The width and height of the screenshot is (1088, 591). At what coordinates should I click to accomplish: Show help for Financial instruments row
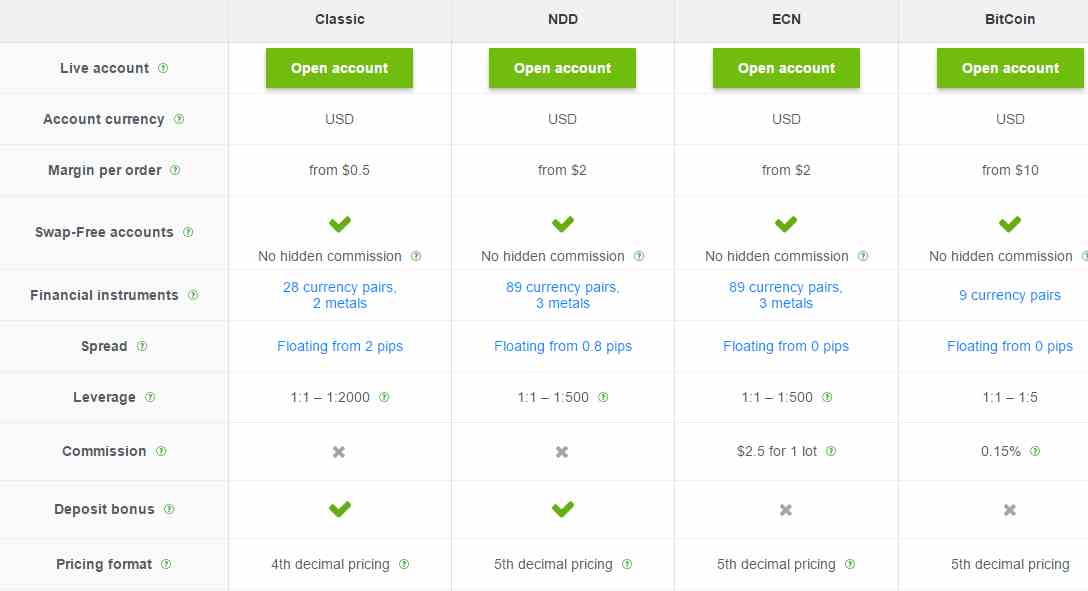coord(194,295)
